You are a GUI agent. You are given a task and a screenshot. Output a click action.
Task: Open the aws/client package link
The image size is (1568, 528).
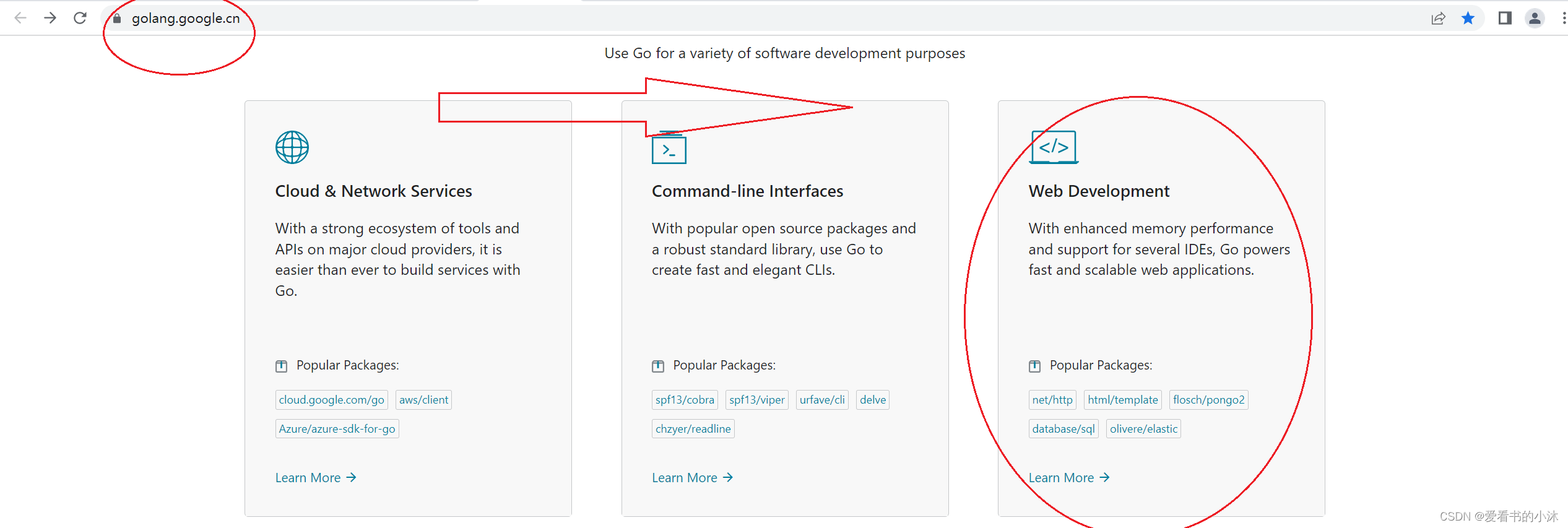coord(423,400)
